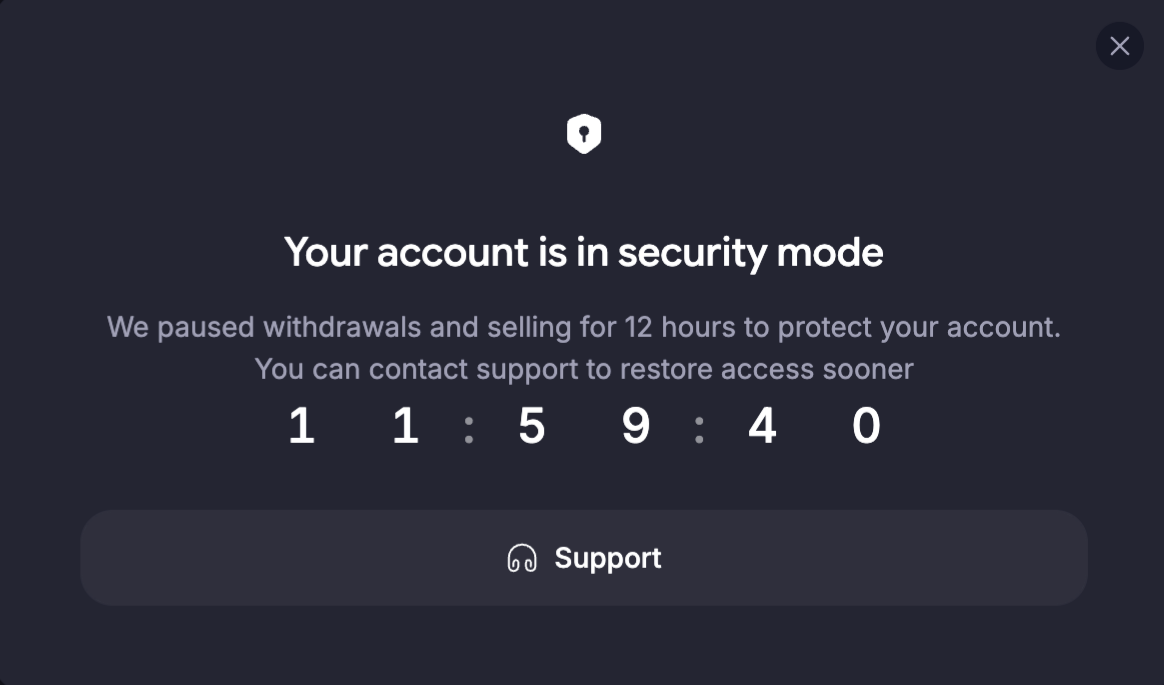This screenshot has height=685, width=1164.
Task: Click the colon between minutes and seconds
Action: (x=699, y=429)
